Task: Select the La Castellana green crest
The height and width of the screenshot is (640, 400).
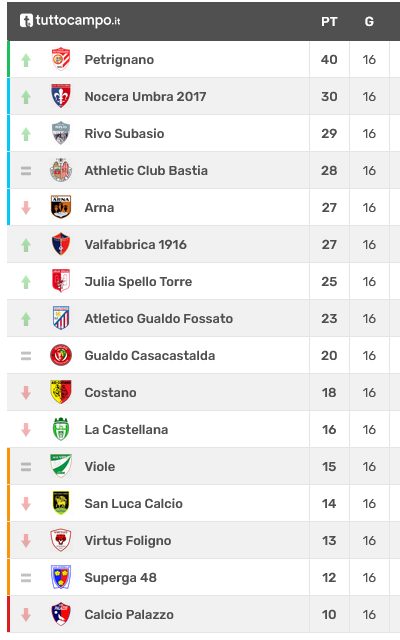Action: click(61, 429)
